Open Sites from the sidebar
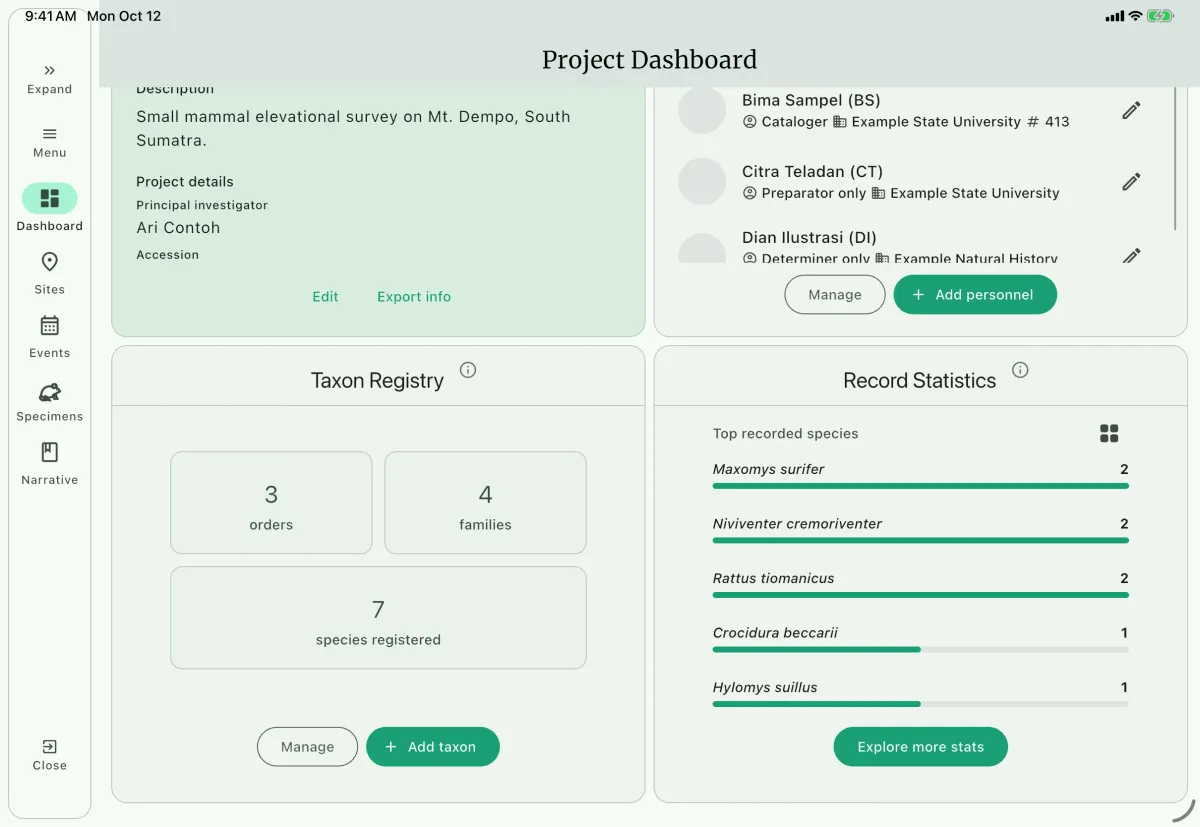 pos(50,272)
